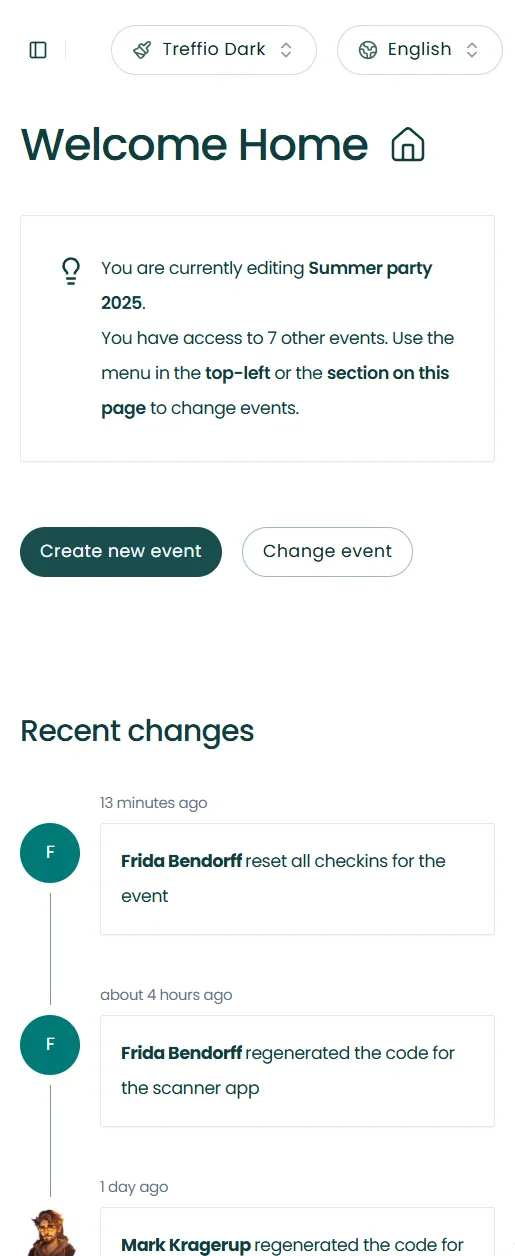Screen dimensions: 515x1256
Task: Click the Change event button
Action: point(327,552)
